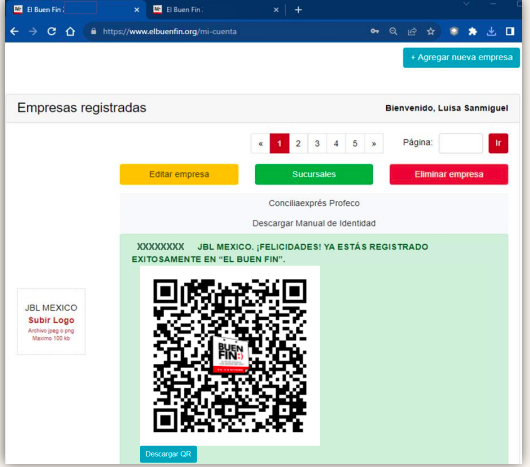Go to page 4 in pagination

pyautogui.click(x=336, y=144)
